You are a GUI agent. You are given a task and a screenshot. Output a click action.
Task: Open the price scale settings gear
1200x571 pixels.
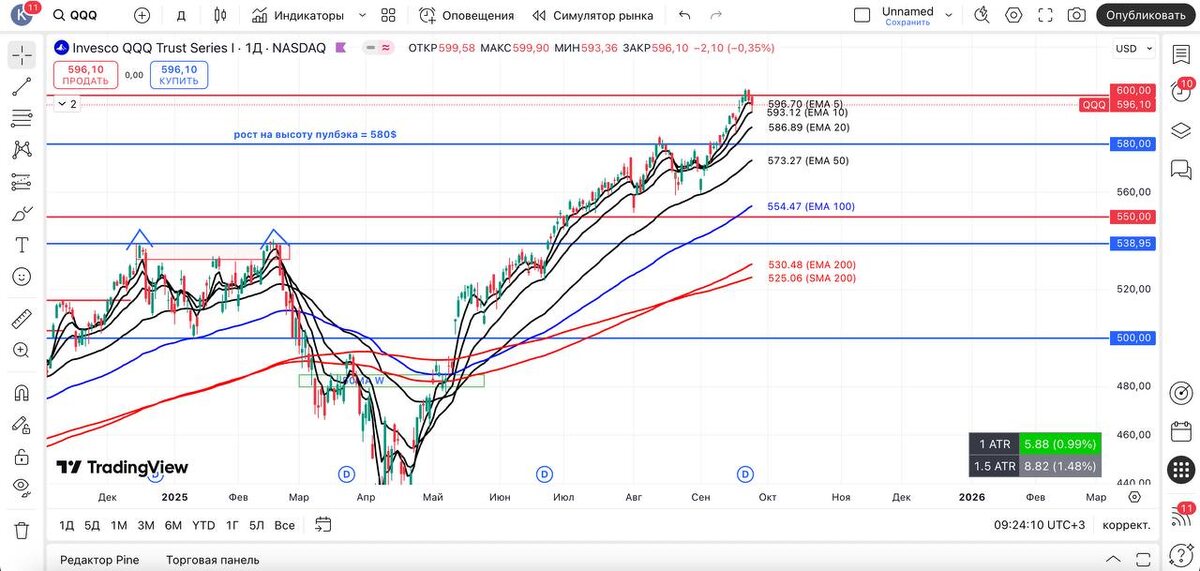pyautogui.click(x=1134, y=496)
